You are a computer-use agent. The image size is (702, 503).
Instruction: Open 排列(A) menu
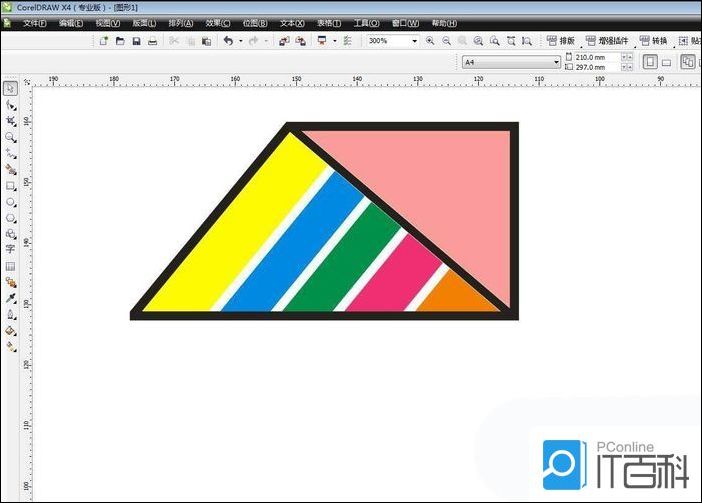click(181, 23)
